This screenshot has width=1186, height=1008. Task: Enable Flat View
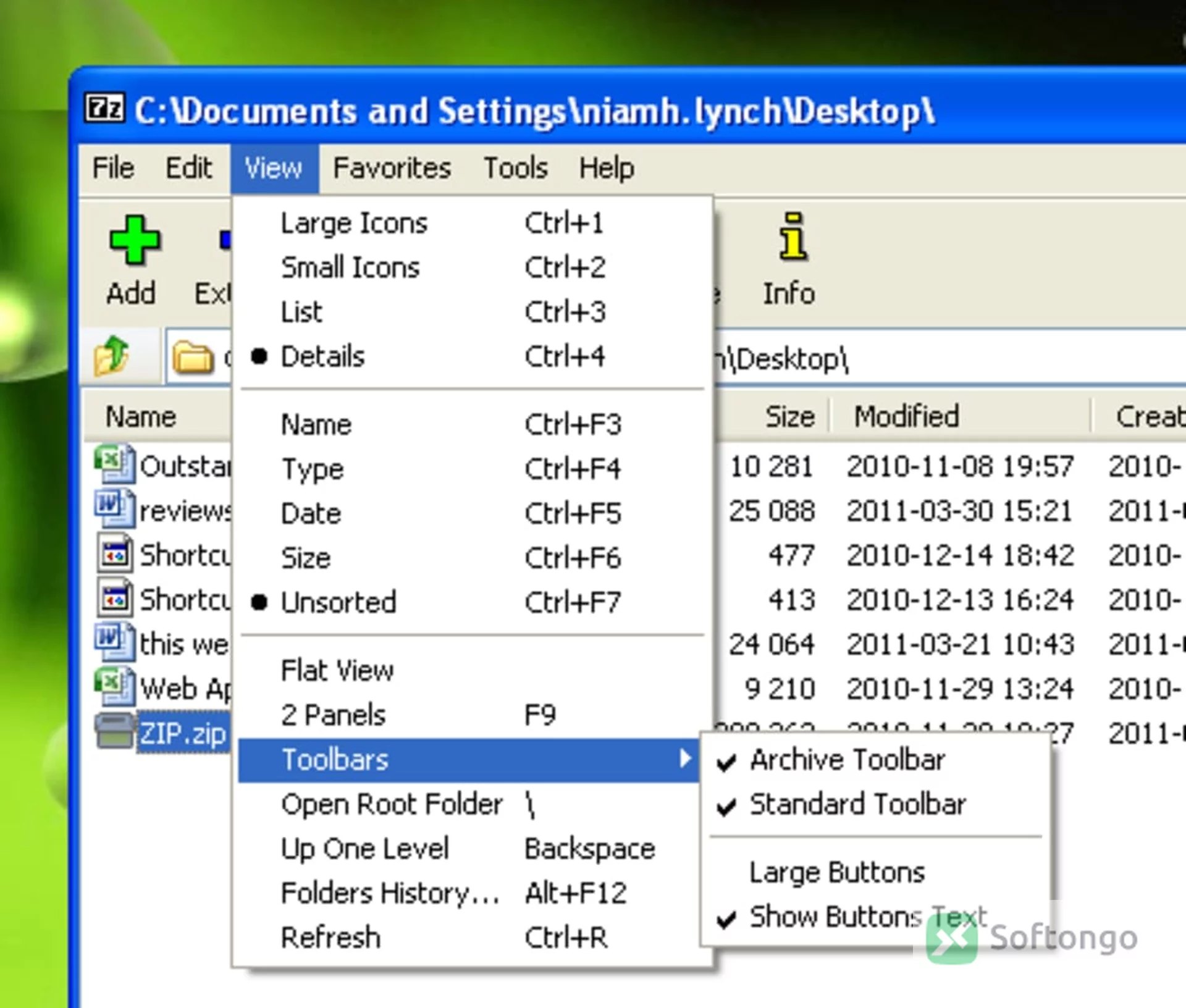pyautogui.click(x=473, y=670)
